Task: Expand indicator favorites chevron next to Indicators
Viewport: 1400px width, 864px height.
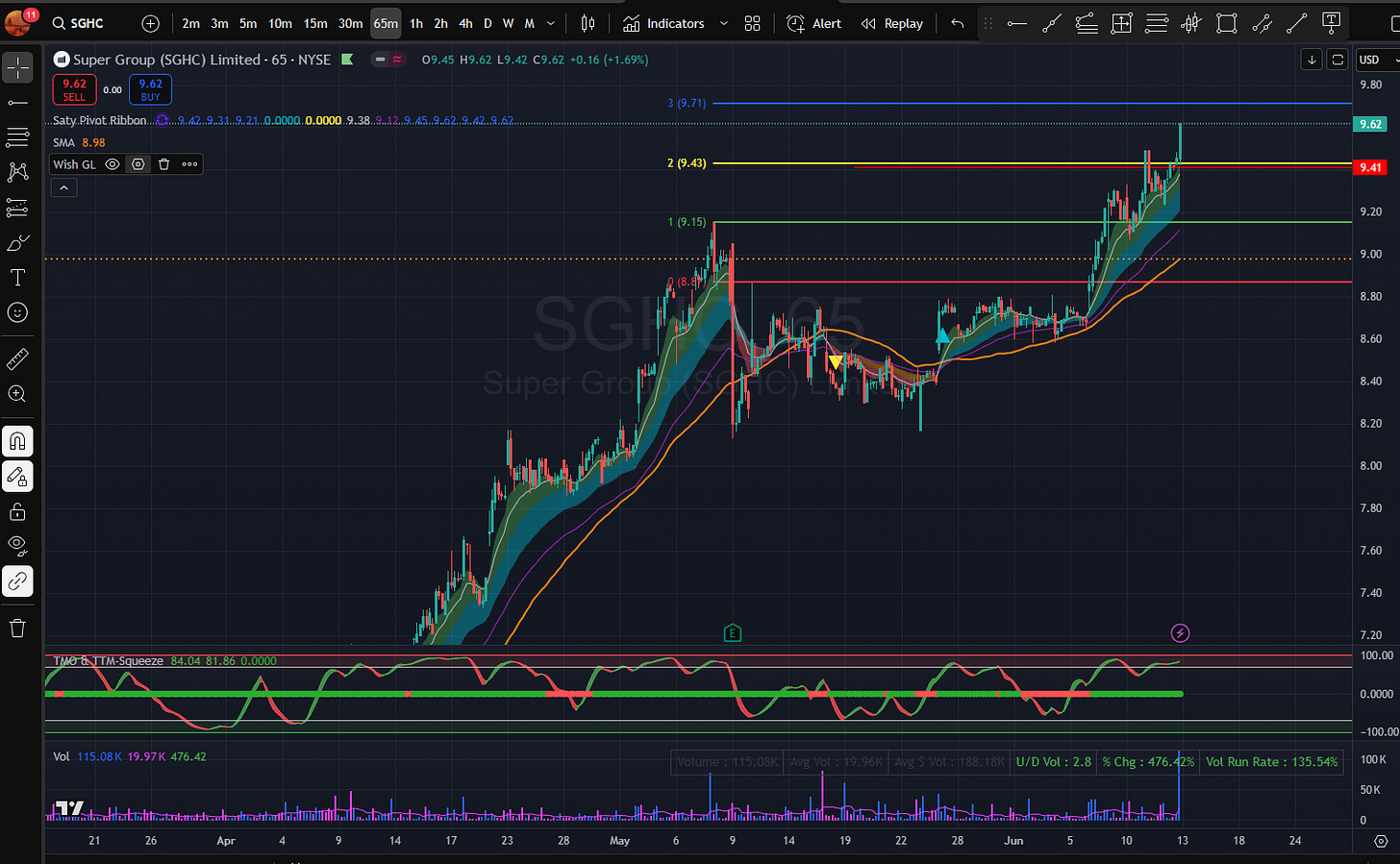Action: pyautogui.click(x=723, y=23)
